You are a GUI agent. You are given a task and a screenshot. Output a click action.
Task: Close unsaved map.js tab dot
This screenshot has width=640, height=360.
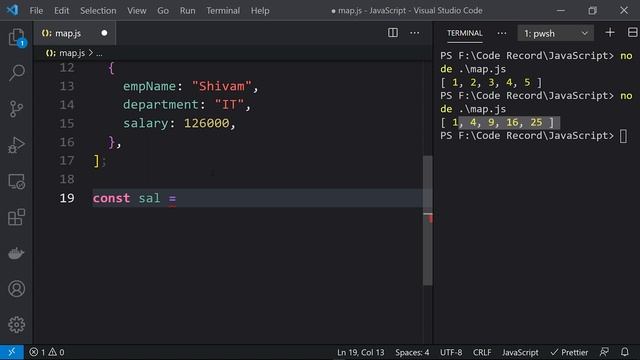tap(104, 33)
